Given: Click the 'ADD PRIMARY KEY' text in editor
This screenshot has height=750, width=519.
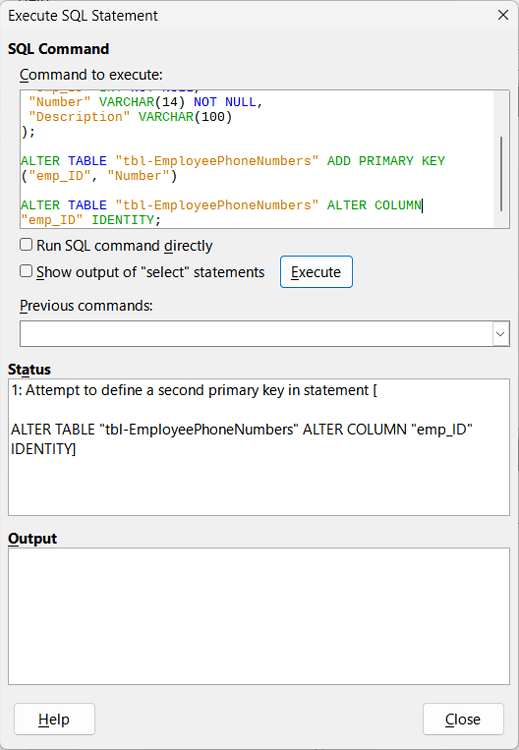Looking at the screenshot, I should [386, 161].
